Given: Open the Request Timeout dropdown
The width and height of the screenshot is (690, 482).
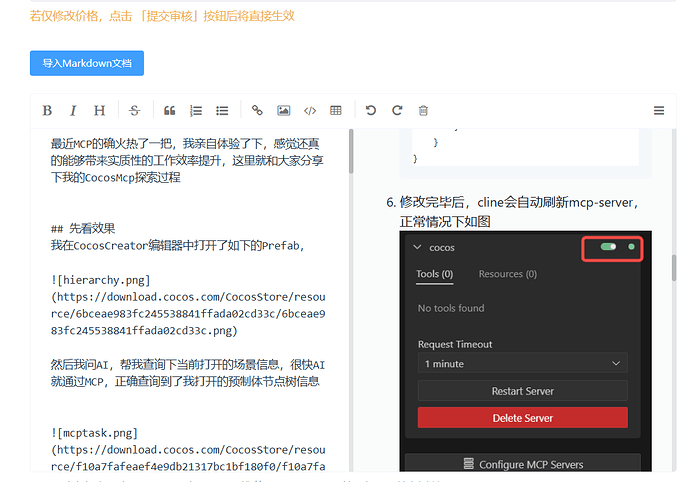Looking at the screenshot, I should click(x=522, y=364).
